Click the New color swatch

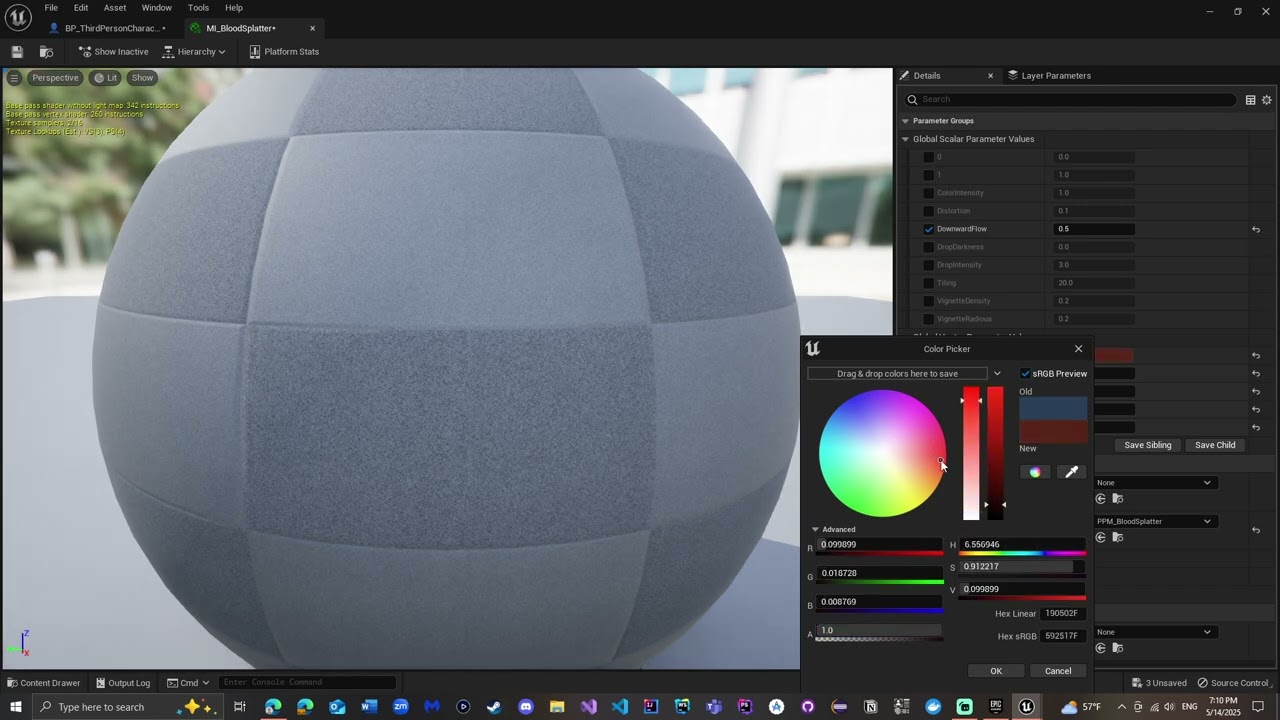click(x=1053, y=431)
